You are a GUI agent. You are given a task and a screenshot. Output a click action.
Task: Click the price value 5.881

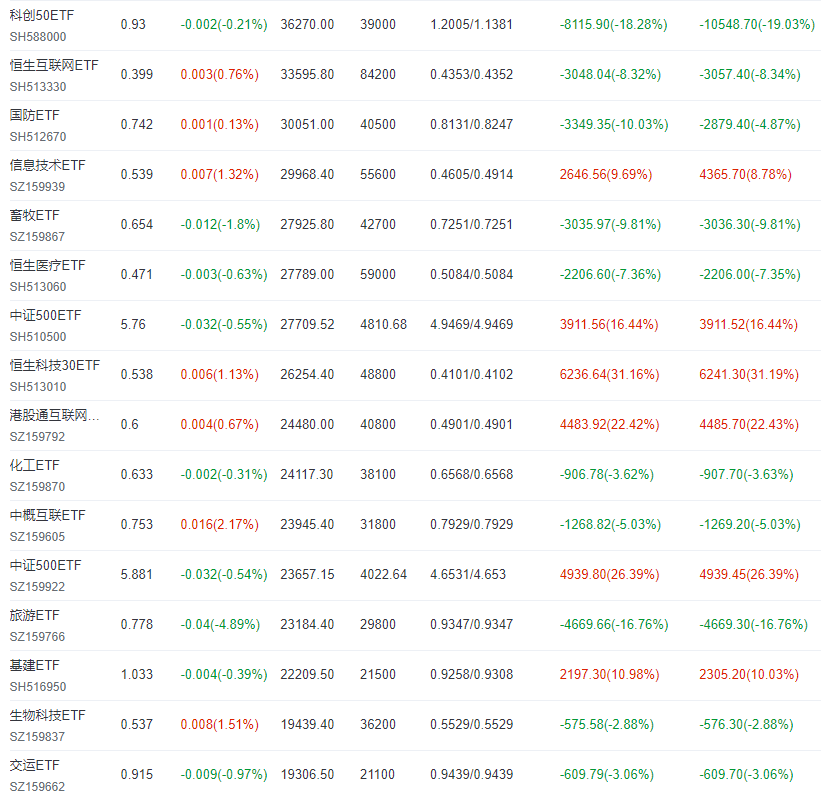coord(137,575)
